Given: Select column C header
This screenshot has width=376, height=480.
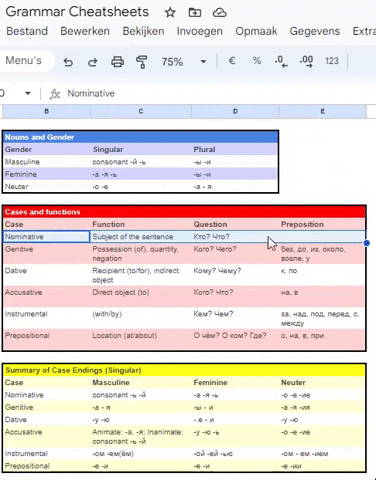Looking at the screenshot, I should pos(141,111).
